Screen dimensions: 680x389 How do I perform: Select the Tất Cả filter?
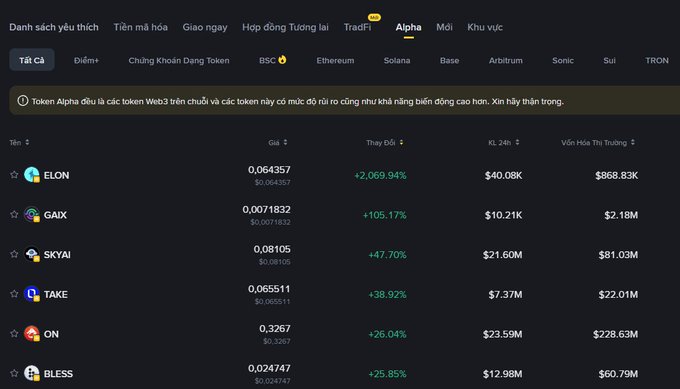[32, 60]
